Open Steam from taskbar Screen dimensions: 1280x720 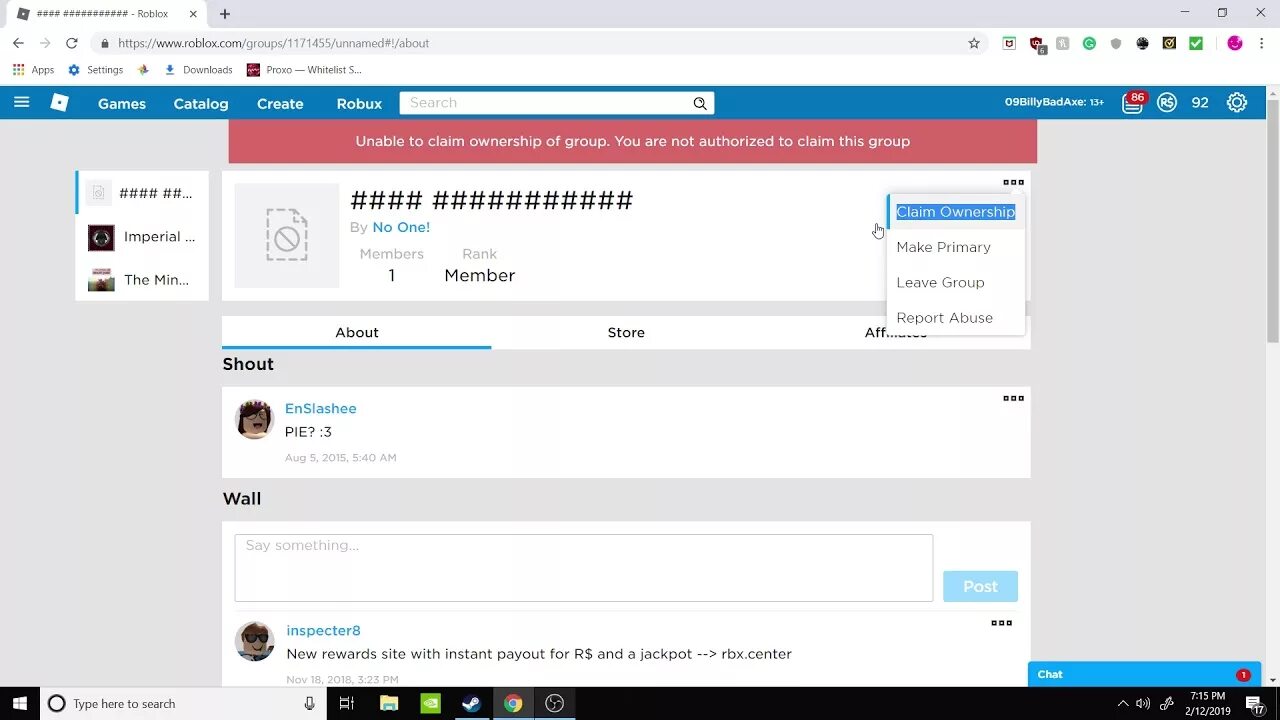pos(471,703)
